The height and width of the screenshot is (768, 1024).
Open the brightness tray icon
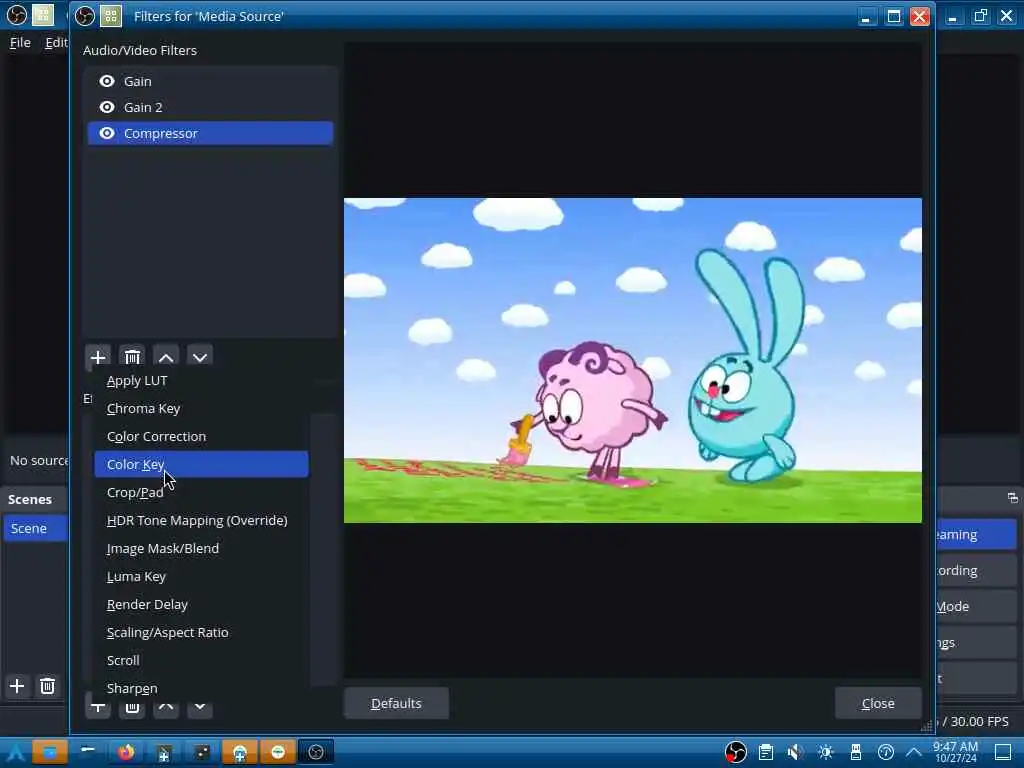click(825, 752)
